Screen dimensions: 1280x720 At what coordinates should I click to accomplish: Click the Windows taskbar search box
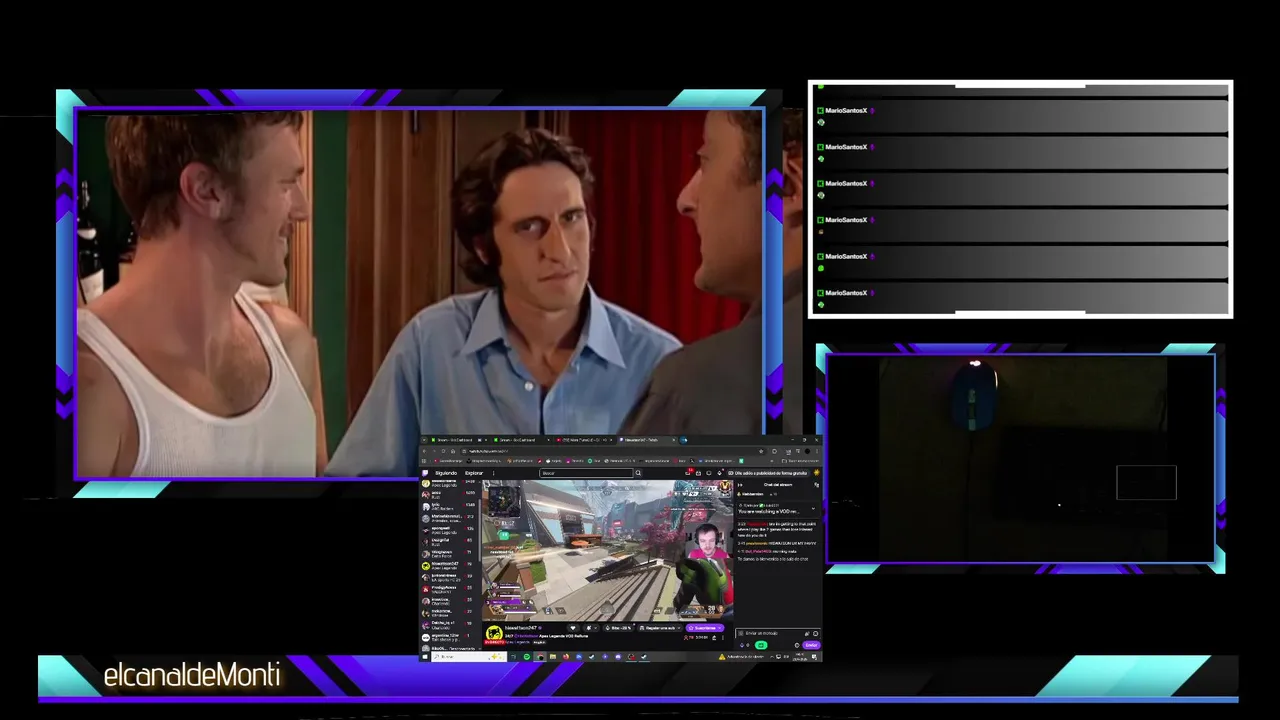(468, 657)
